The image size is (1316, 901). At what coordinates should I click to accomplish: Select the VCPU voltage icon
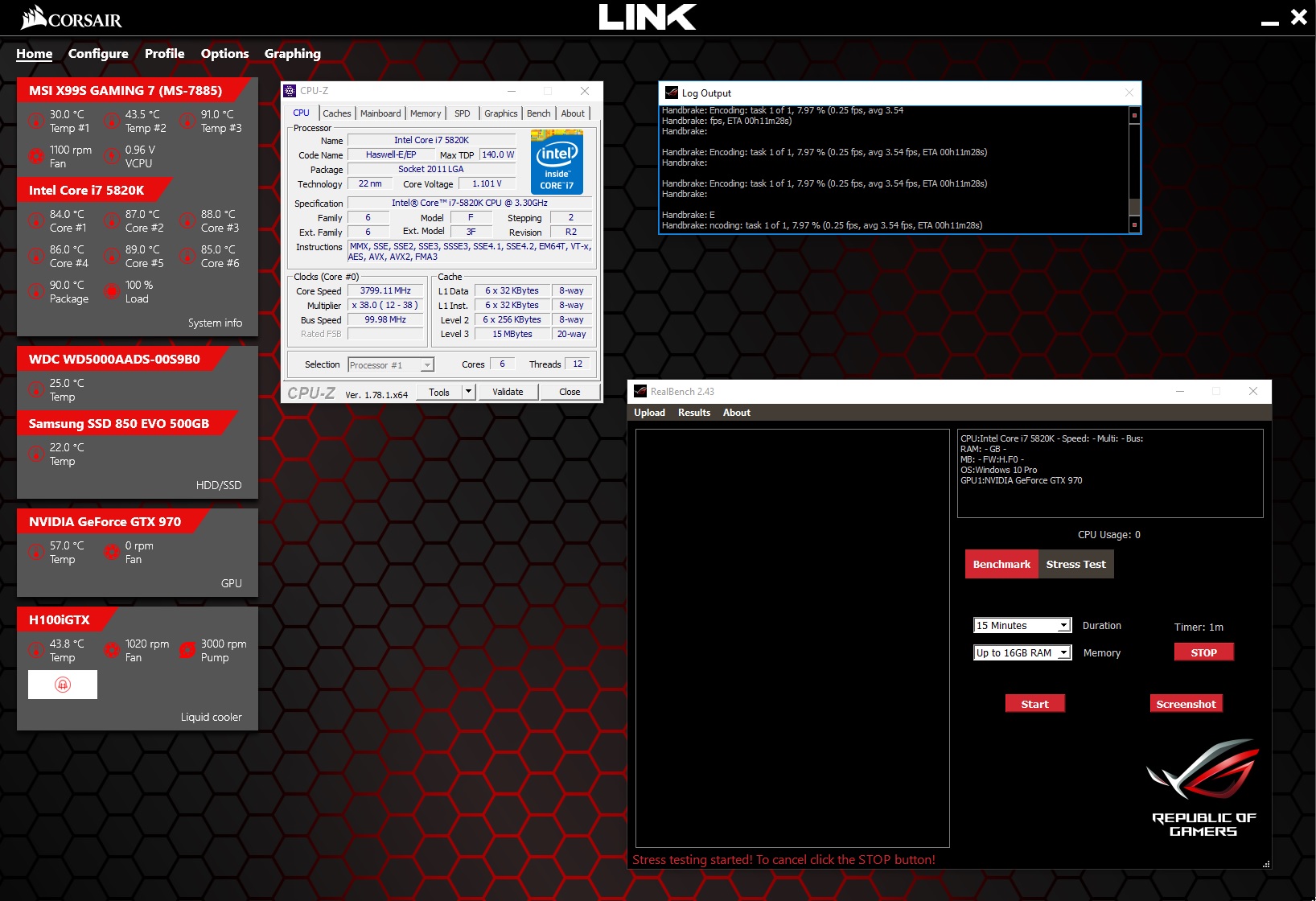click(112, 156)
